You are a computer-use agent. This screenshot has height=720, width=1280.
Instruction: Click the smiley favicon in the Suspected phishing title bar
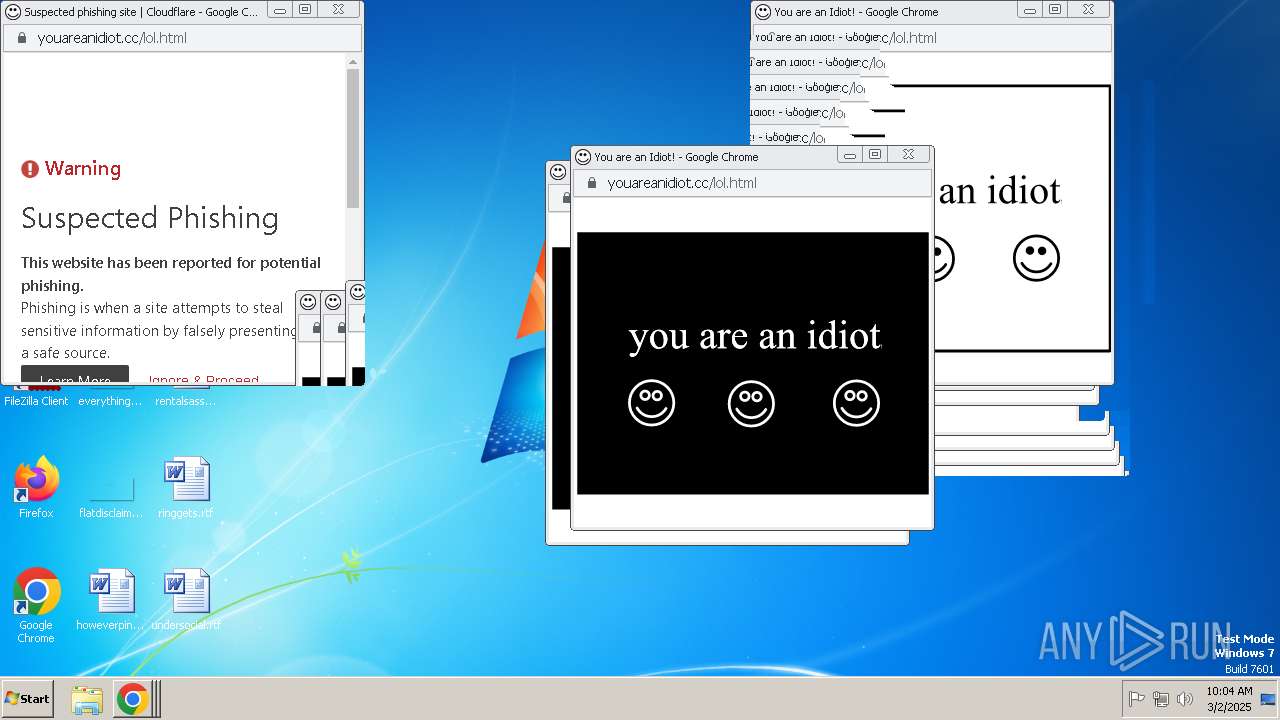click(x=13, y=12)
